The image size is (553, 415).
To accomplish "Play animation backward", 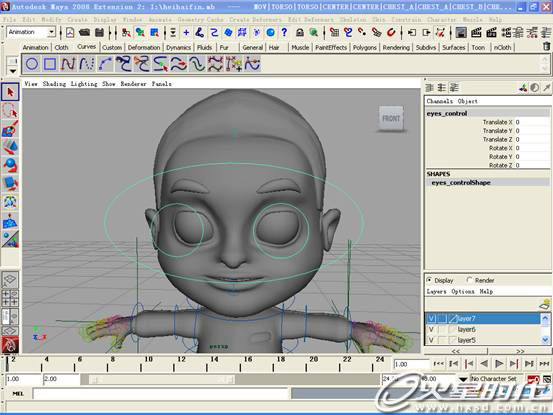I will pos(484,364).
